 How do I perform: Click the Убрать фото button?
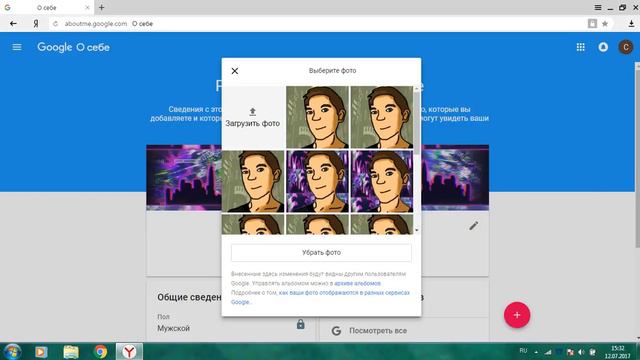click(x=321, y=253)
